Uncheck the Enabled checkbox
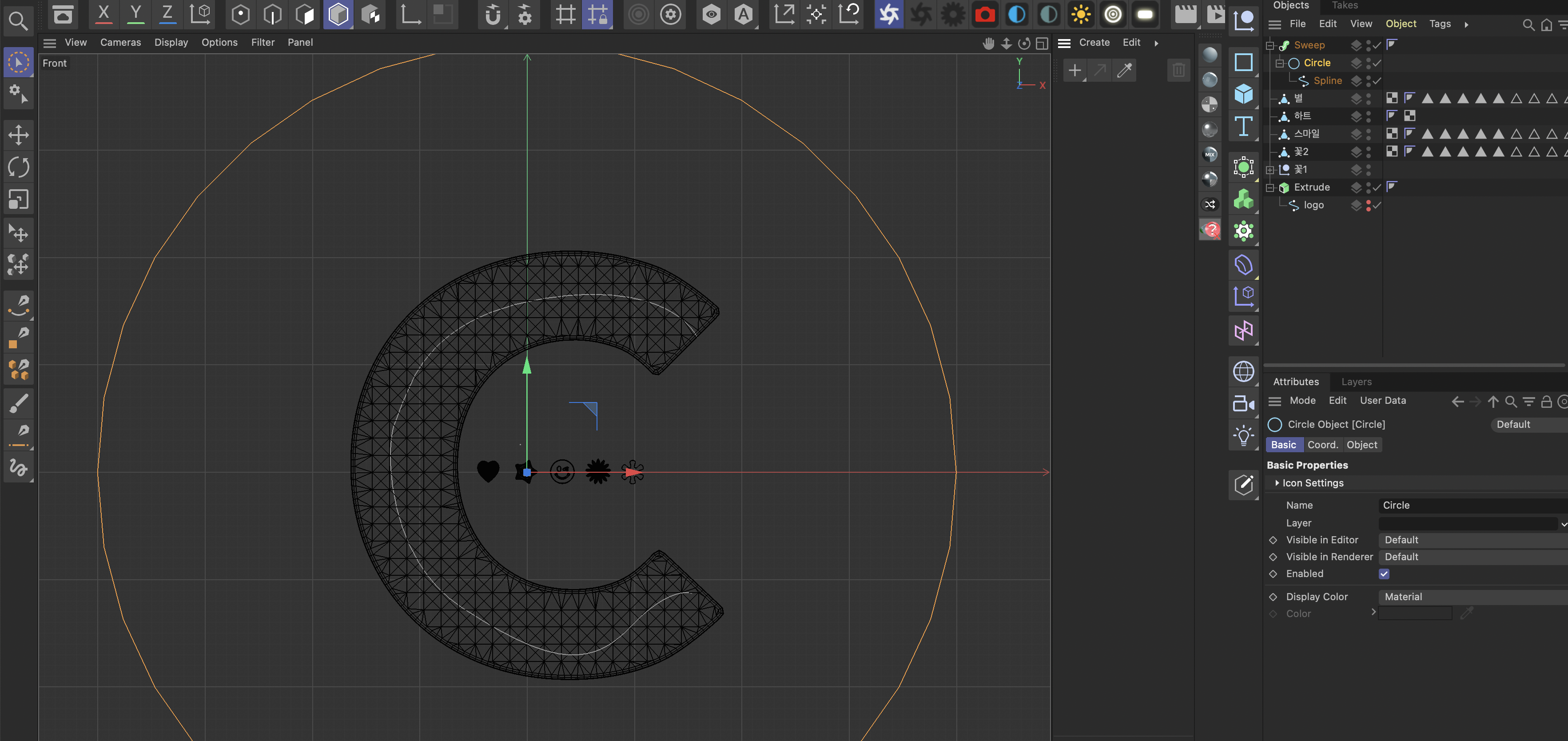The width and height of the screenshot is (1568, 741). coord(1384,574)
